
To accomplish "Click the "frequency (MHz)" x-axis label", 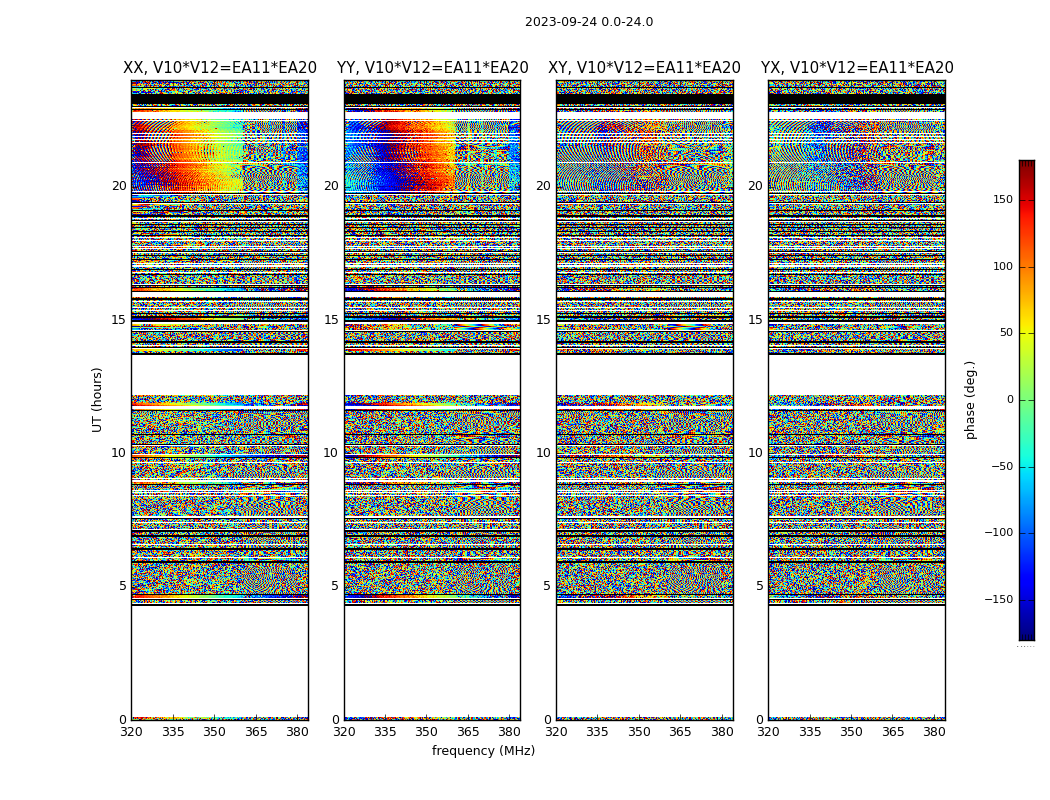I will coord(483,750).
